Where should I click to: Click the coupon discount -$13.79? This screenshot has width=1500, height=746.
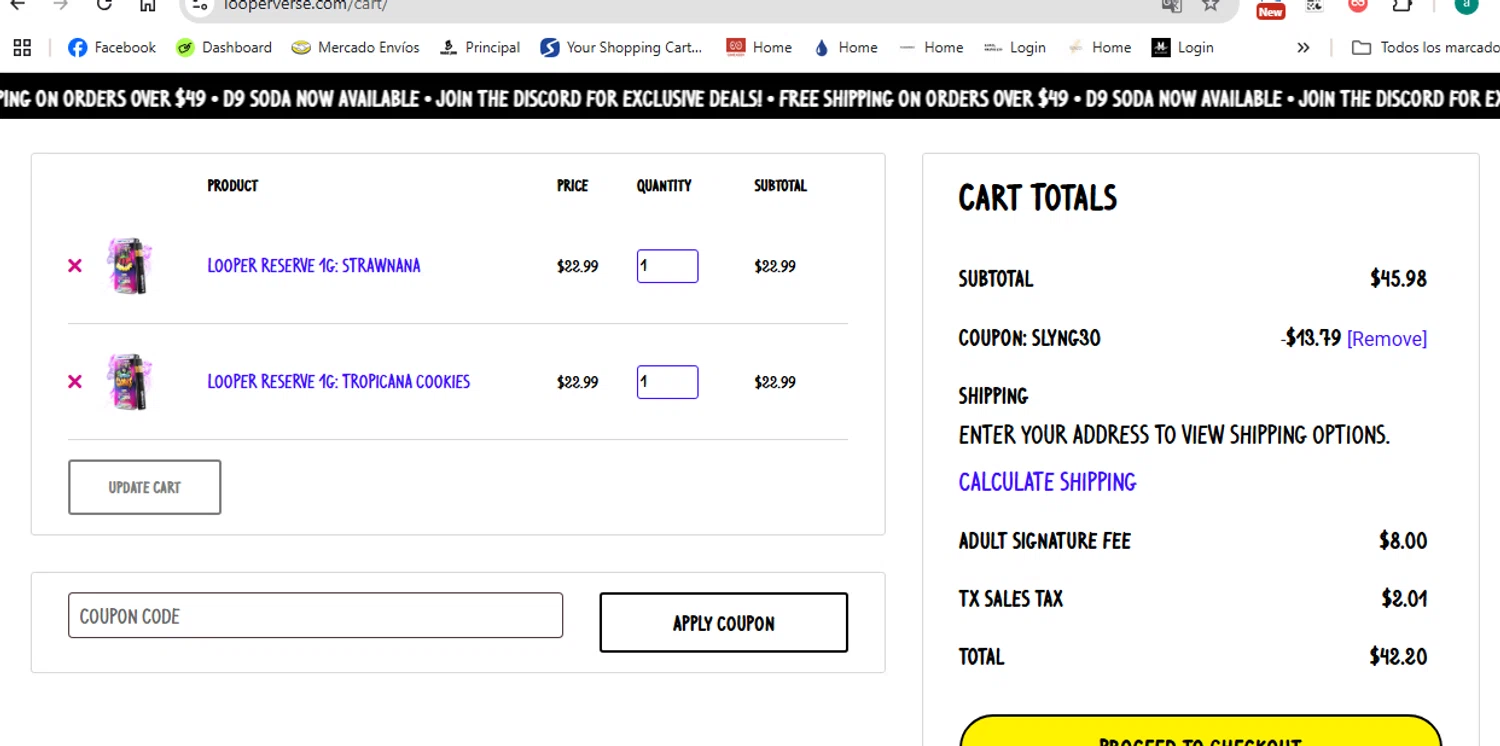[1311, 338]
